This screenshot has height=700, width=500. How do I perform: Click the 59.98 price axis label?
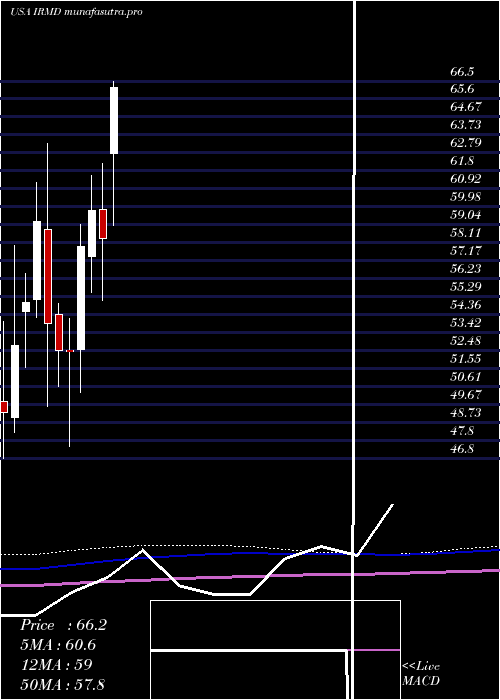click(x=466, y=197)
